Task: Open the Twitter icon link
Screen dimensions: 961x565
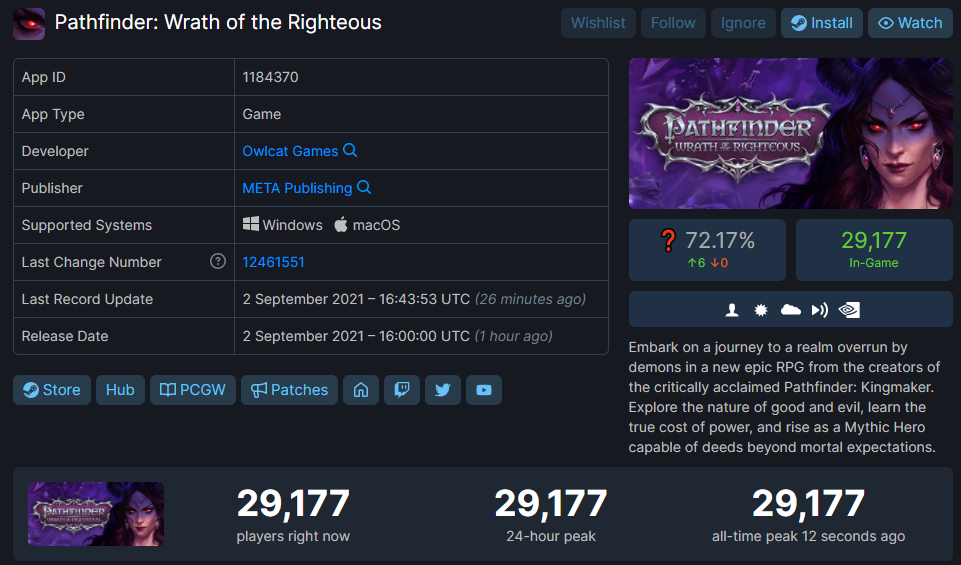Action: pyautogui.click(x=443, y=390)
